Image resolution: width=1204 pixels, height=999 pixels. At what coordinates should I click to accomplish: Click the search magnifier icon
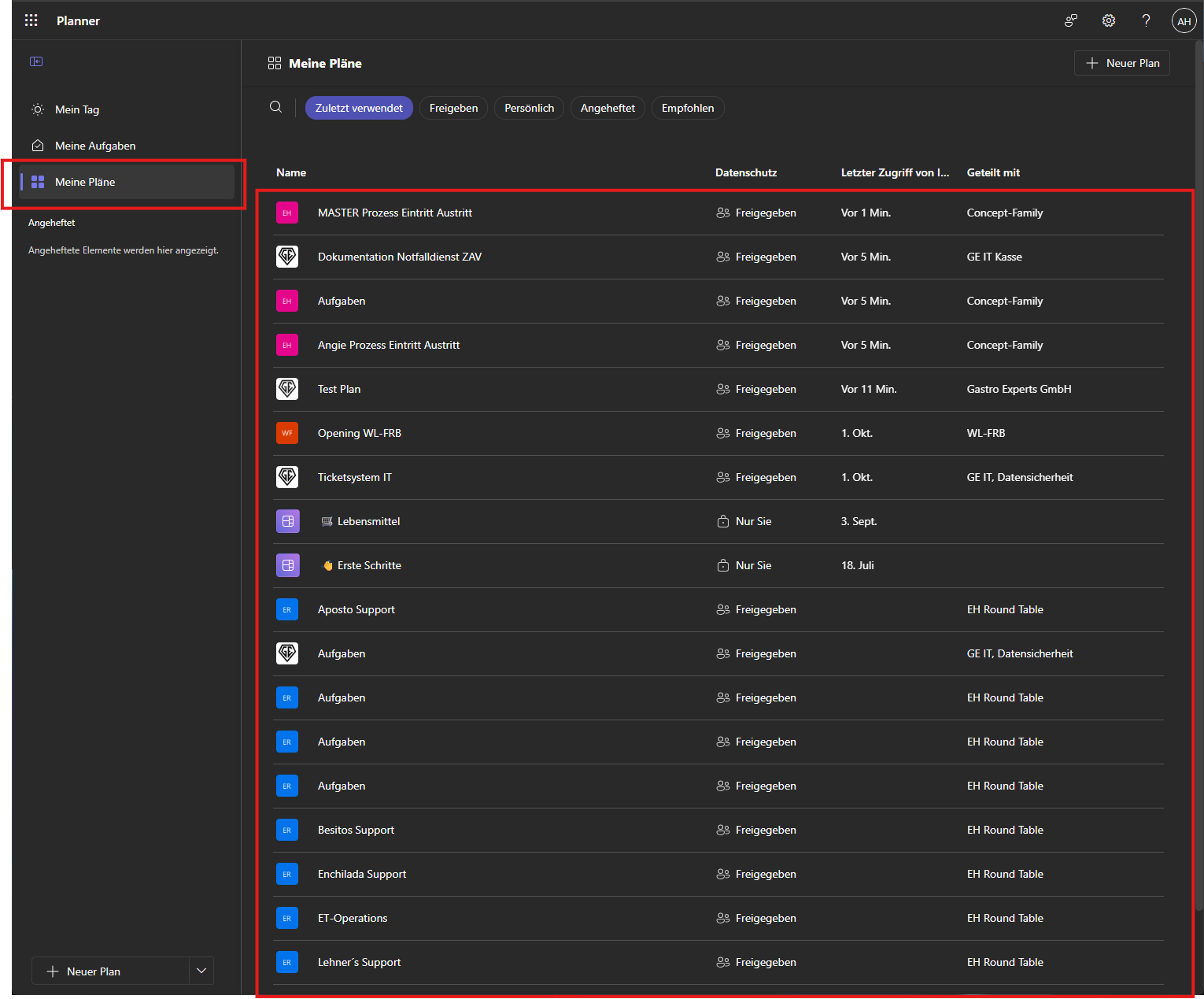pos(275,107)
